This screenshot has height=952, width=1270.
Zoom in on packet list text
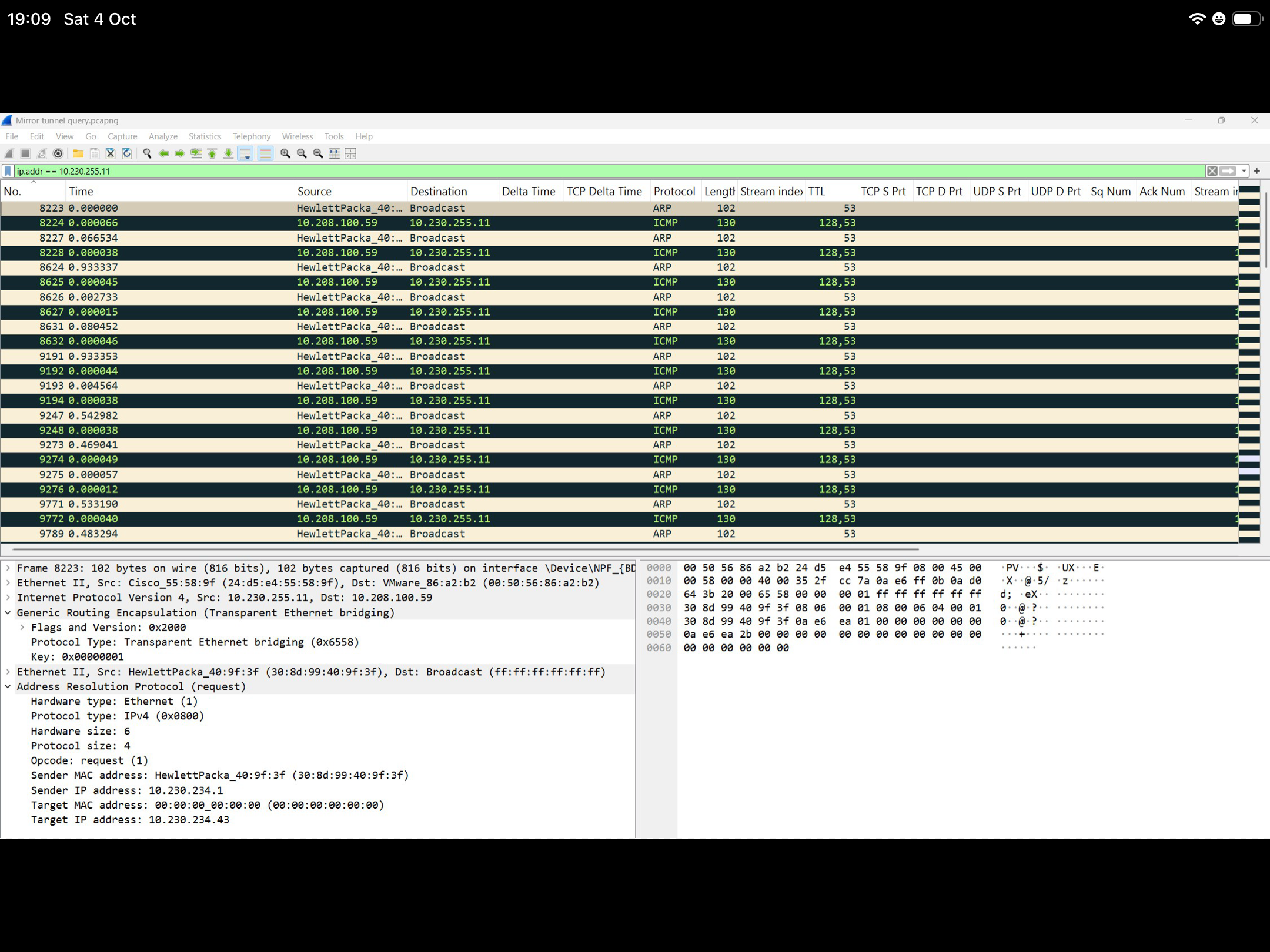285,153
